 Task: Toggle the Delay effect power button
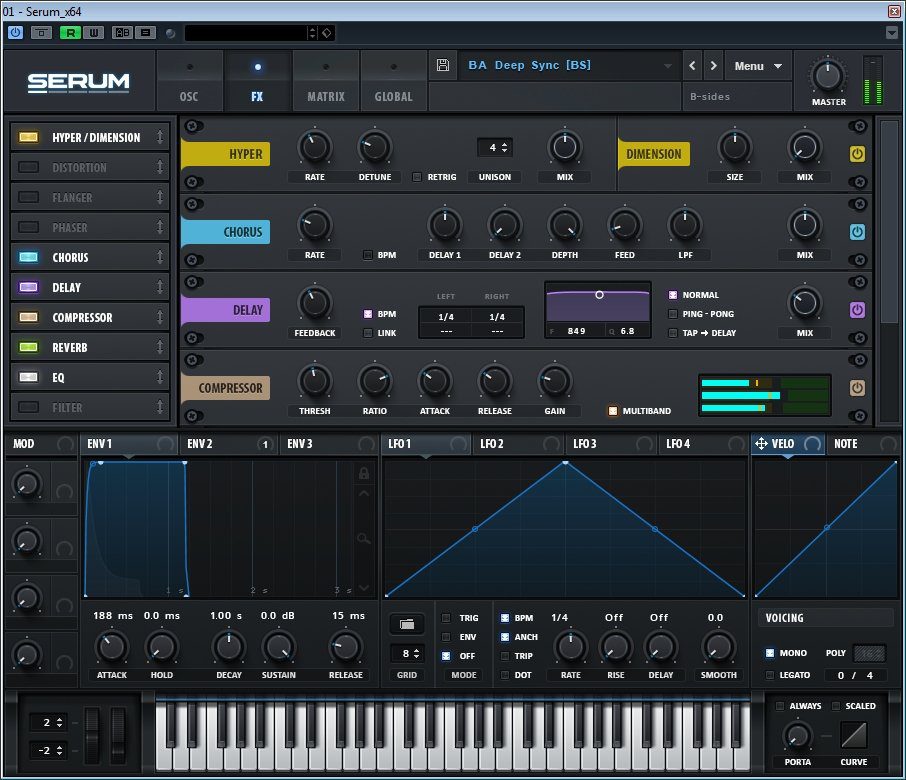click(x=857, y=310)
